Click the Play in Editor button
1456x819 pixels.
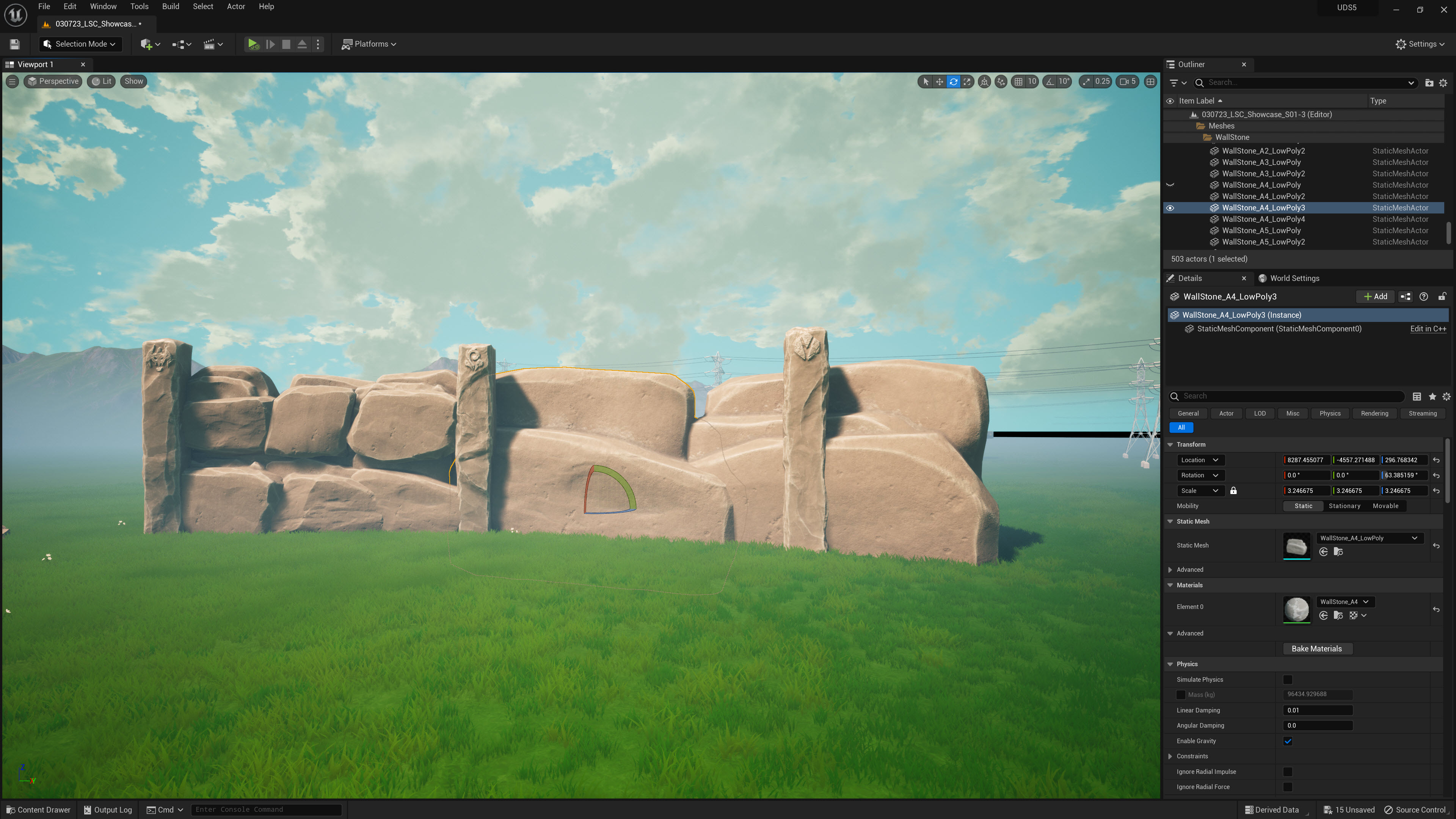[x=253, y=44]
